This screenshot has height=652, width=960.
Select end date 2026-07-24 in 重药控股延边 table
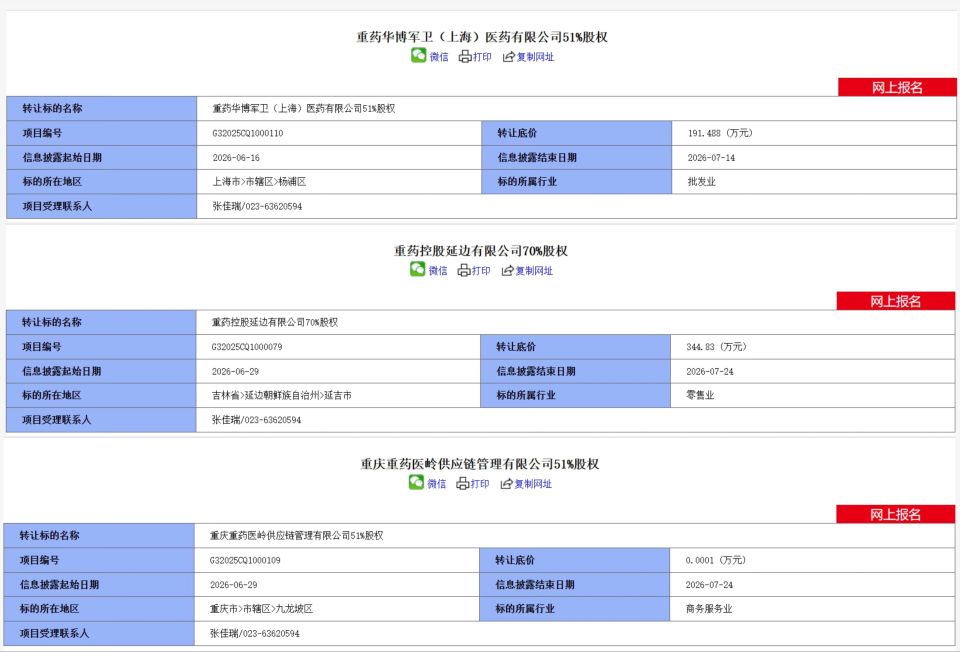pyautogui.click(x=710, y=371)
